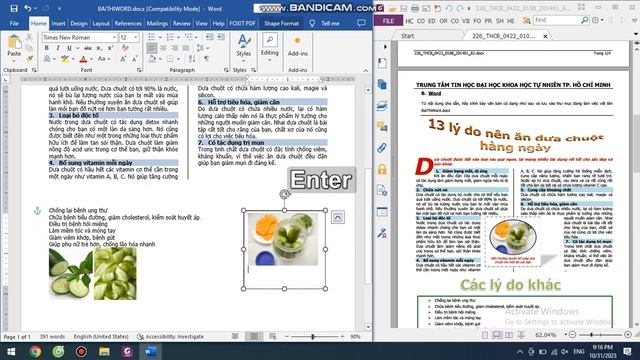Open the Foxit Attachments paperclip panel
640x360 pixels.
[382, 148]
